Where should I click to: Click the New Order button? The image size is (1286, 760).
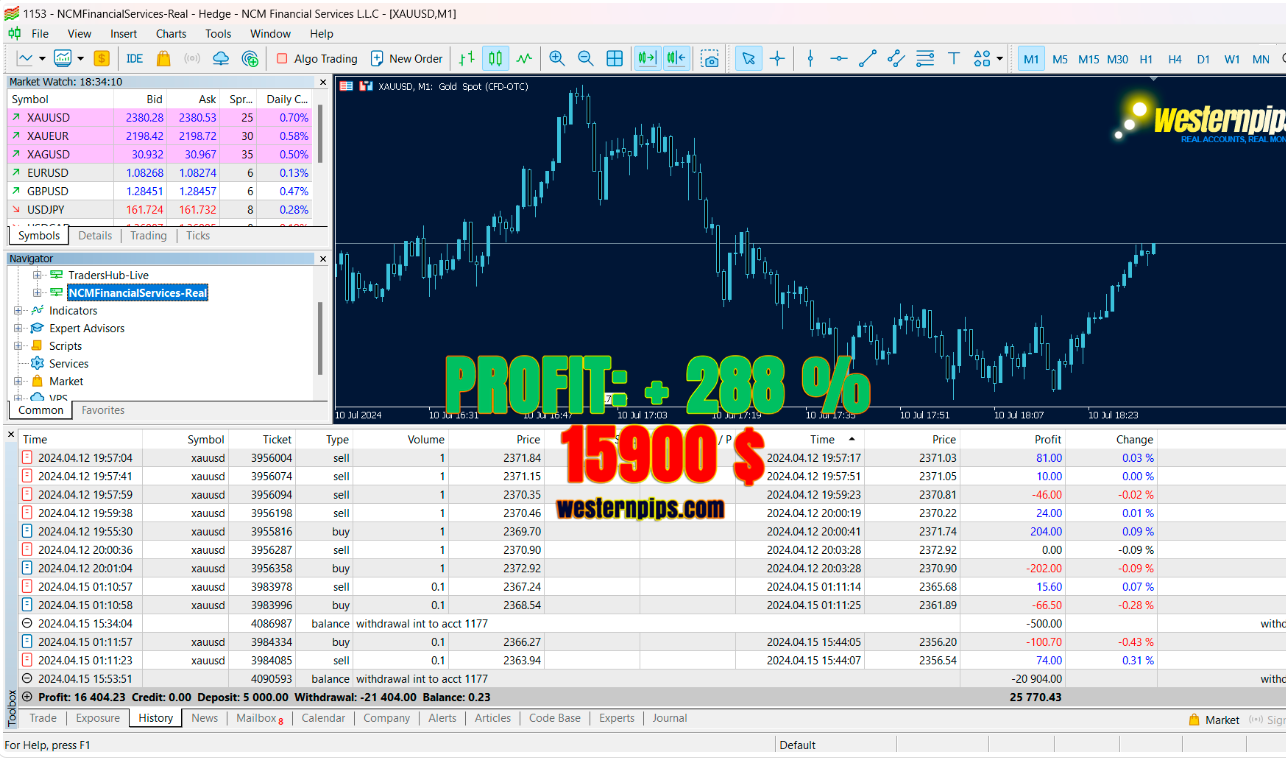click(x=406, y=59)
